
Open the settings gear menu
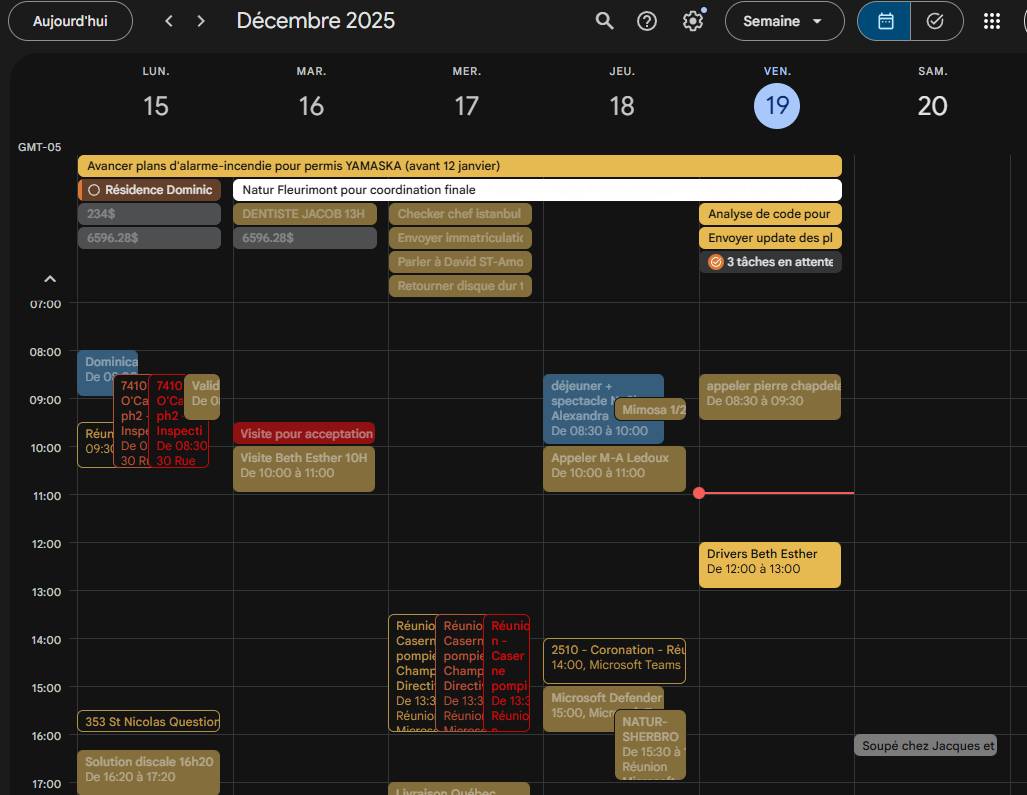pyautogui.click(x=692, y=21)
